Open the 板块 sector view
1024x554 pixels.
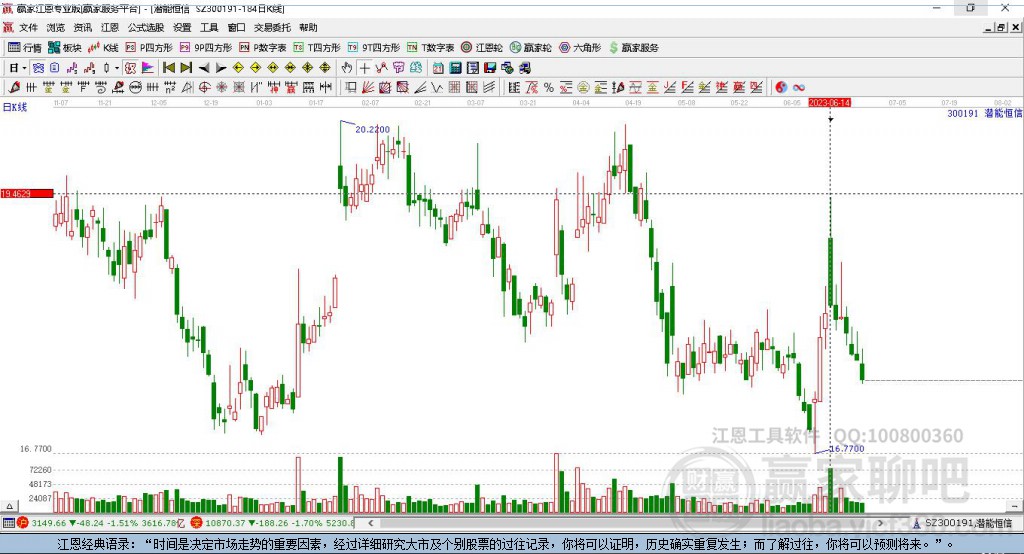pos(64,48)
